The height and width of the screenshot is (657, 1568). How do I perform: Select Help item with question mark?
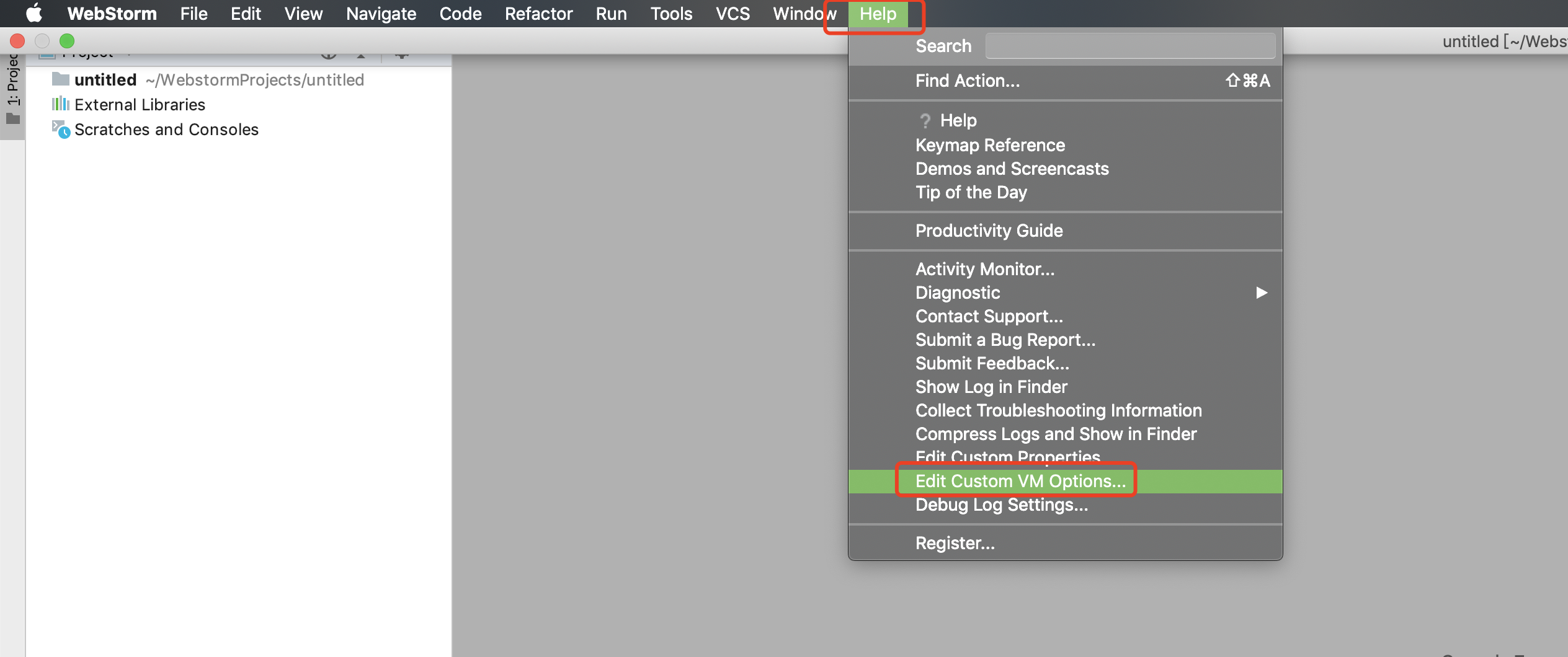click(x=1065, y=120)
